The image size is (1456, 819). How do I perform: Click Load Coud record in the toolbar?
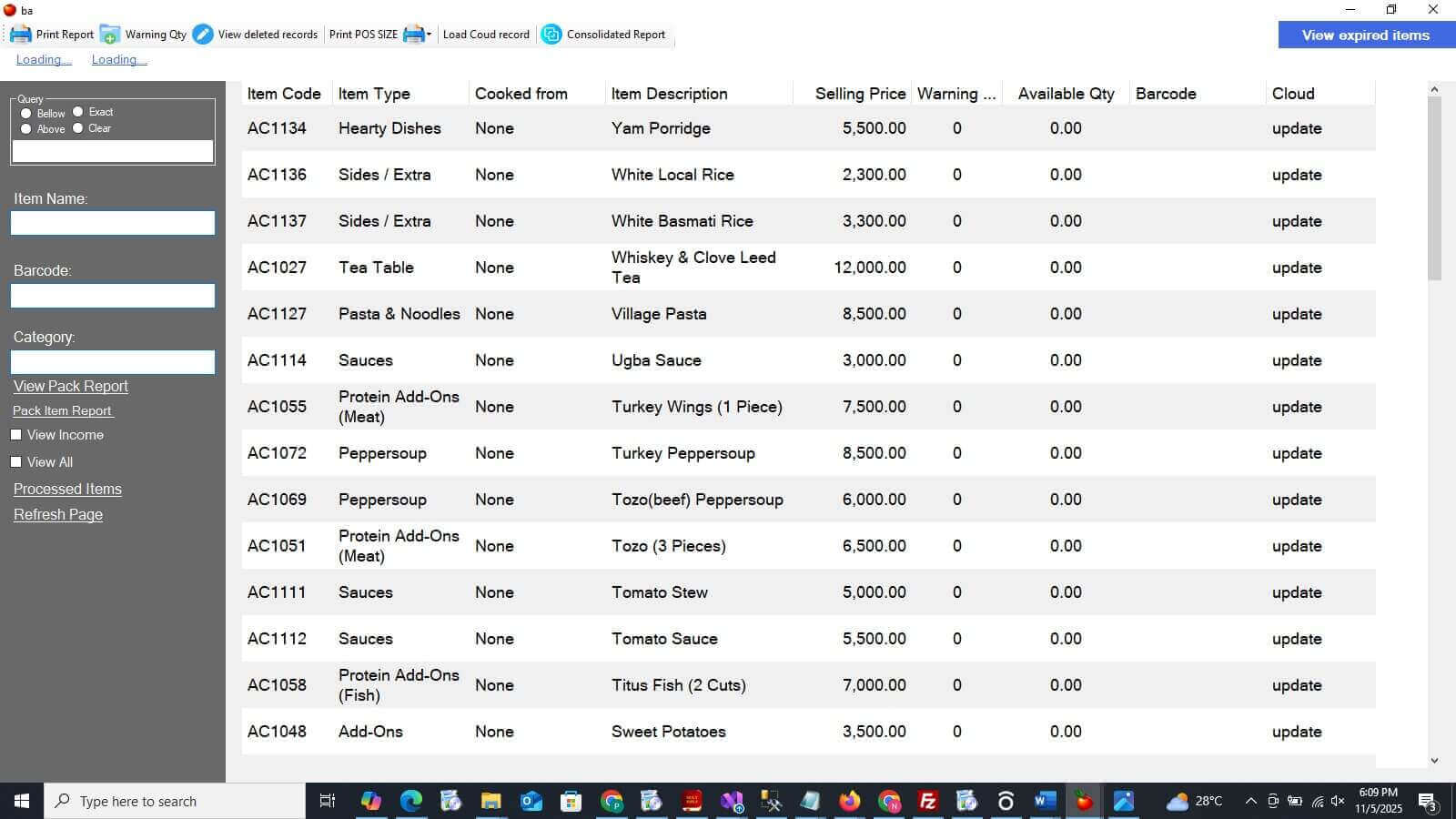pos(486,35)
